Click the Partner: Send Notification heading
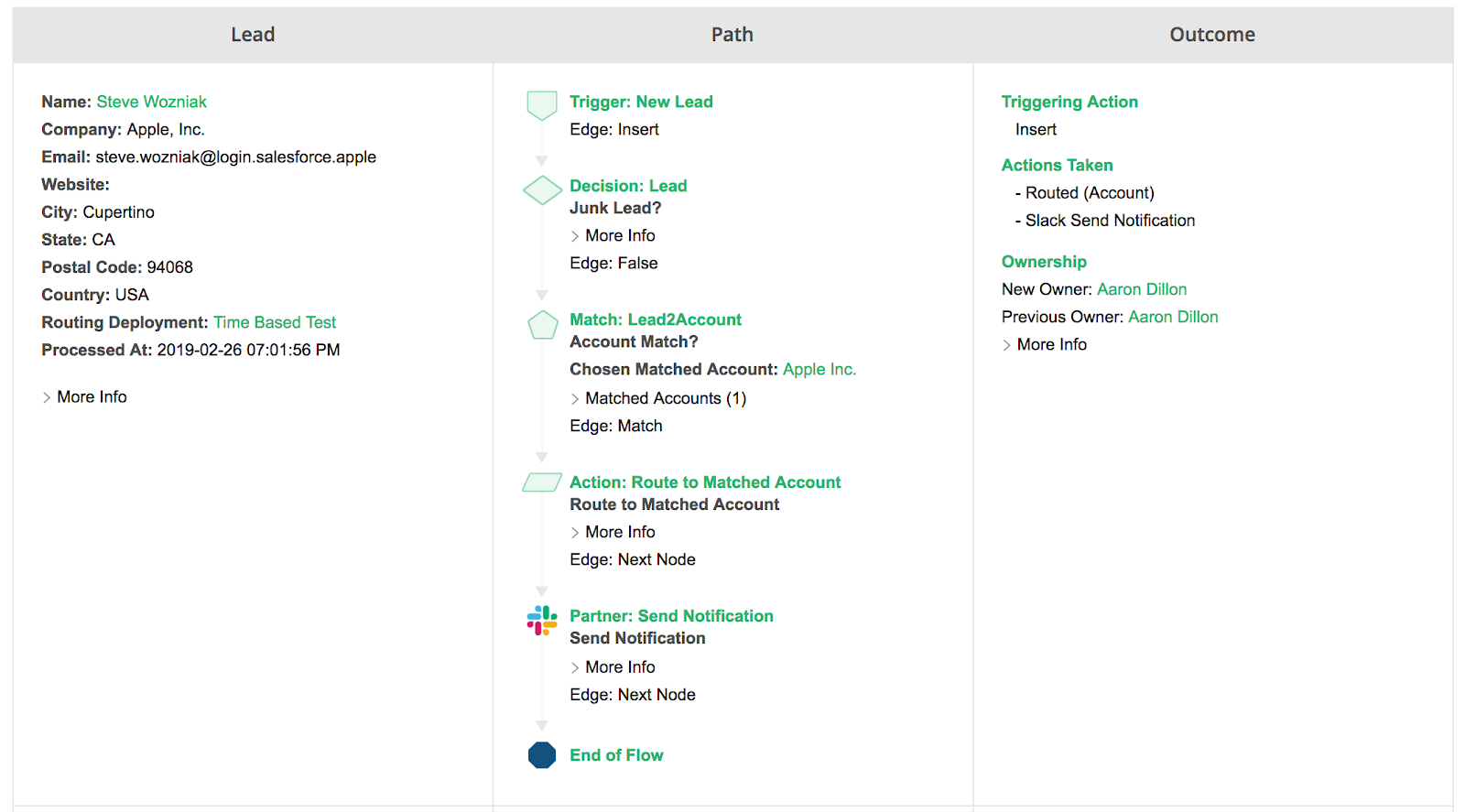Screen dimensions: 1465x812 [671, 616]
